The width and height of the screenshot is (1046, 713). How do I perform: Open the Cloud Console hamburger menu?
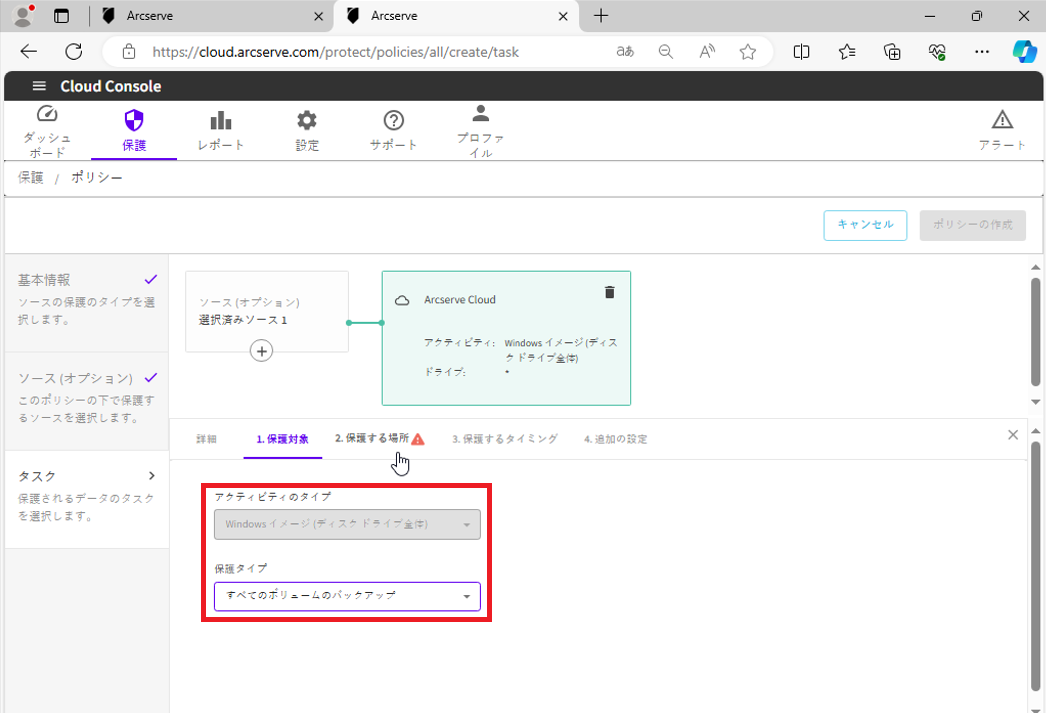[x=39, y=86]
